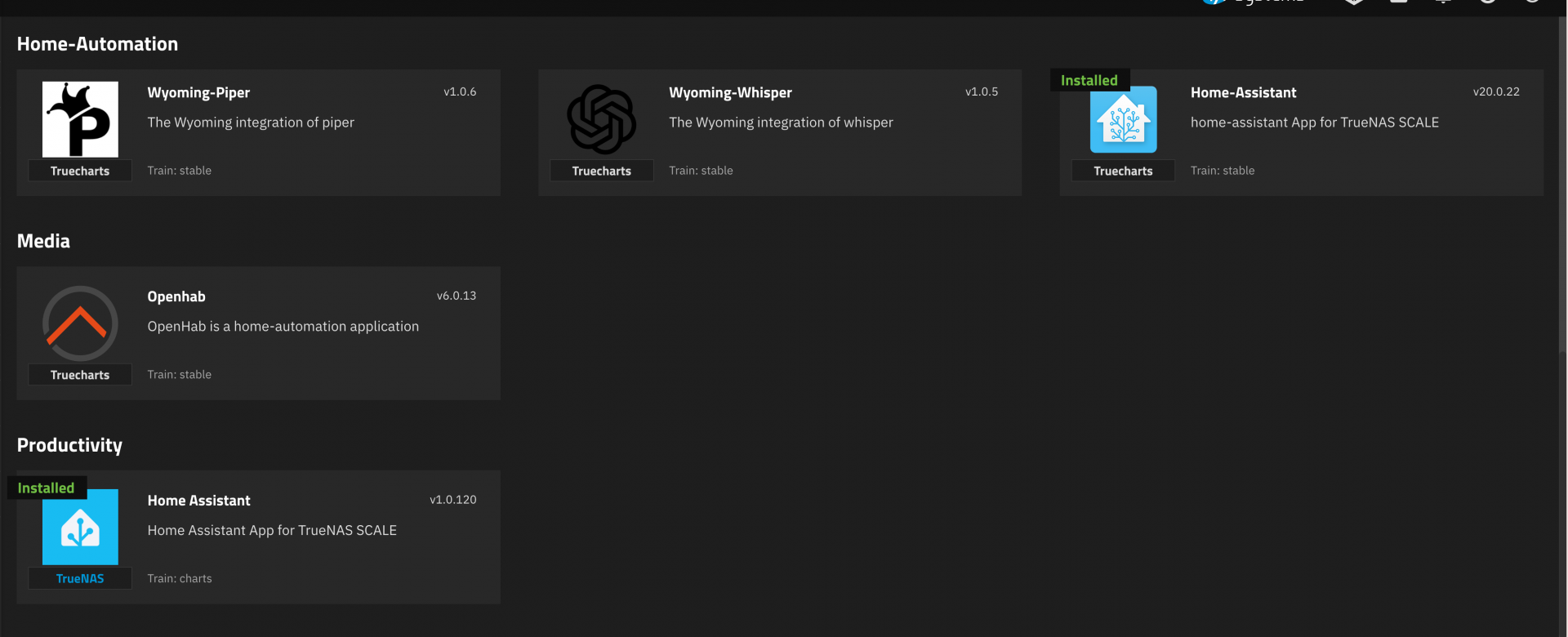Click "Train: stable" on Wyoming-Piper card
The image size is (1568, 637).
[179, 171]
